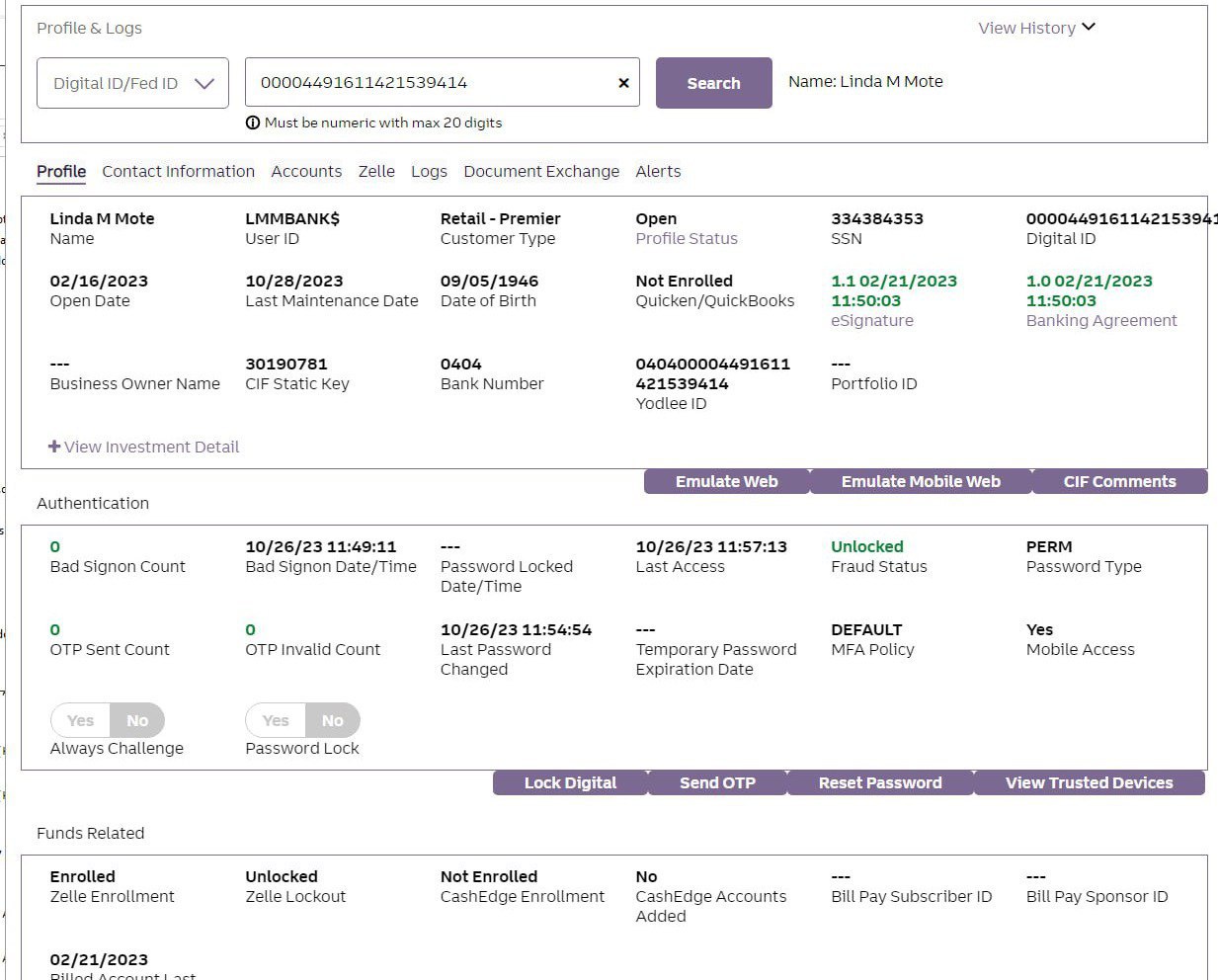The image size is (1218, 980).
Task: Click the Enrolled Zelle Enrollment value
Action: coord(83,876)
